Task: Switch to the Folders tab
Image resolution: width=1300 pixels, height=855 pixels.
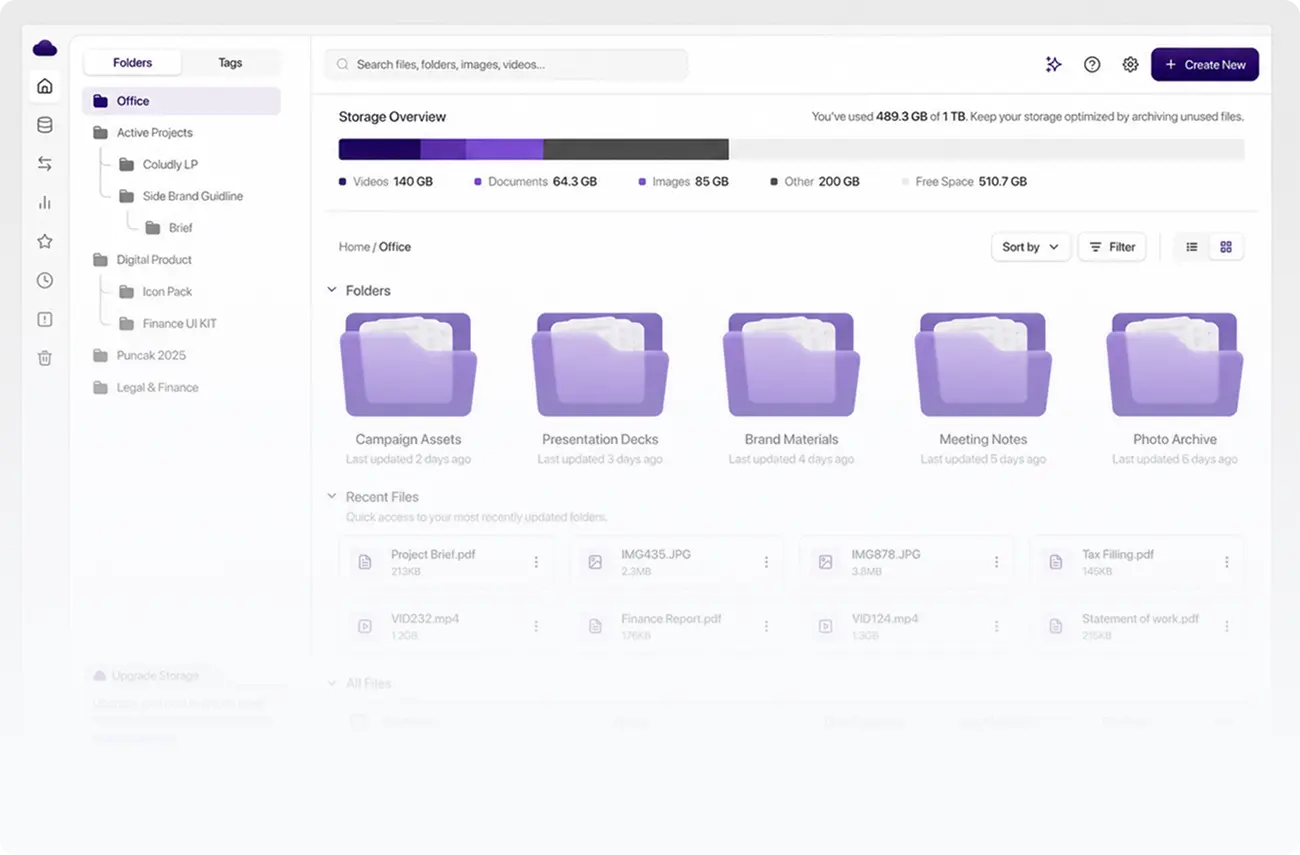Action: pyautogui.click(x=132, y=62)
